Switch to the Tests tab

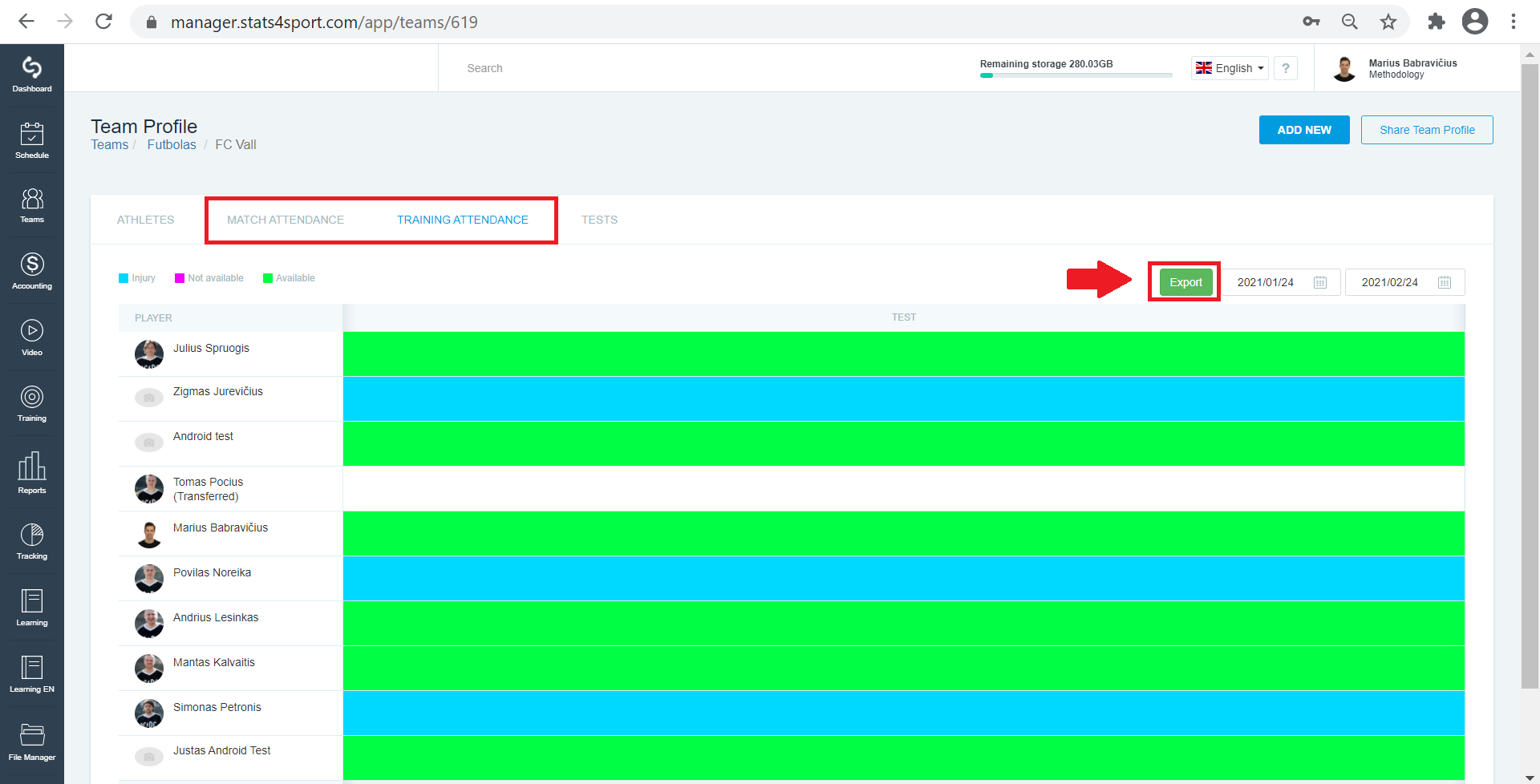pyautogui.click(x=599, y=220)
